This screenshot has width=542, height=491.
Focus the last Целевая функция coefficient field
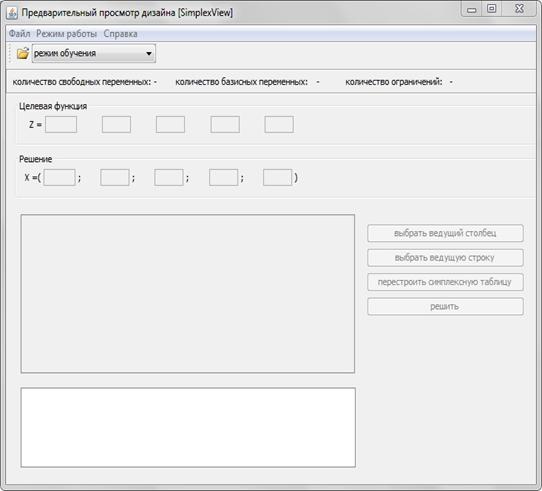[x=279, y=124]
